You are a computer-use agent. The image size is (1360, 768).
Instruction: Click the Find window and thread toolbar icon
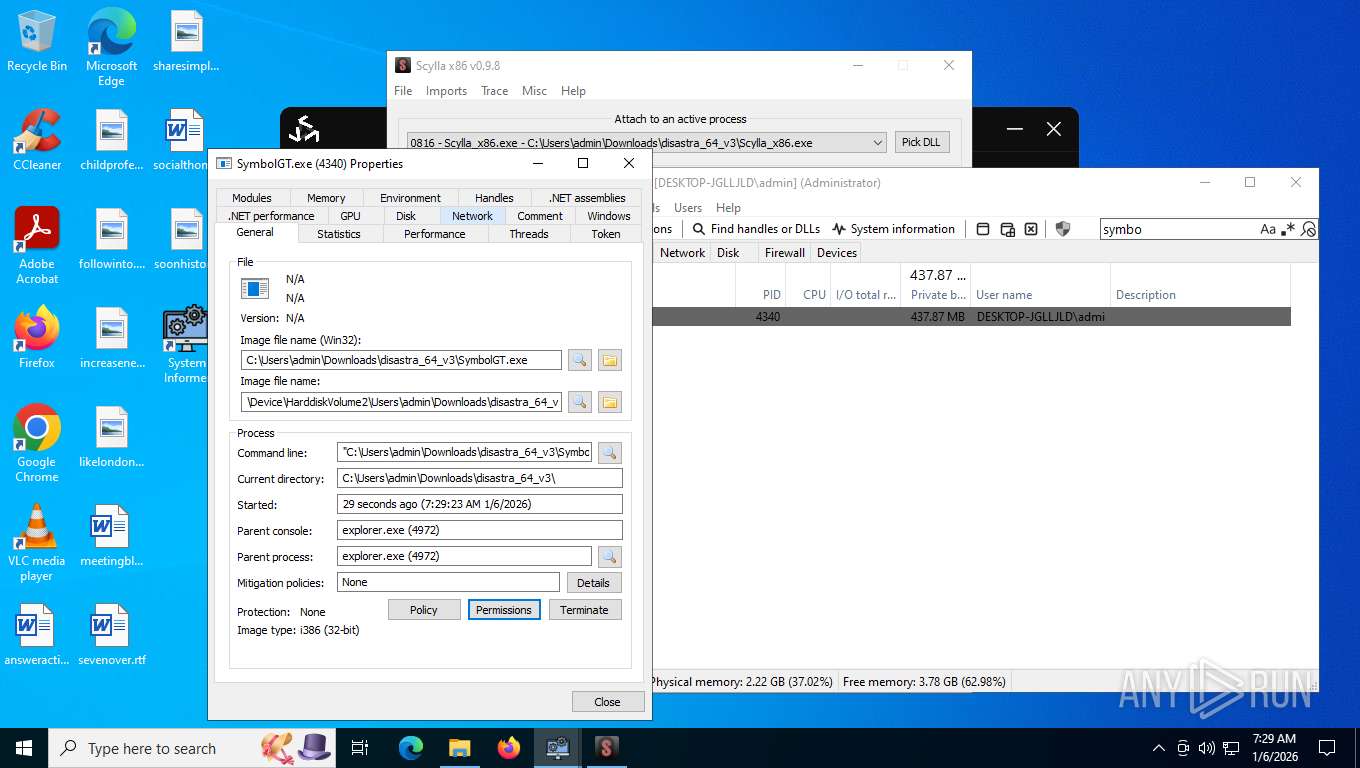click(x=1007, y=229)
